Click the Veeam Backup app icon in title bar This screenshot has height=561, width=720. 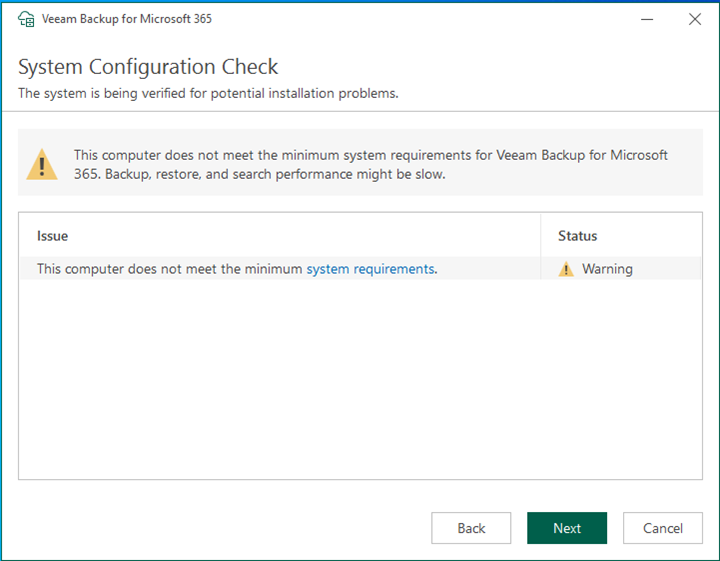point(26,19)
